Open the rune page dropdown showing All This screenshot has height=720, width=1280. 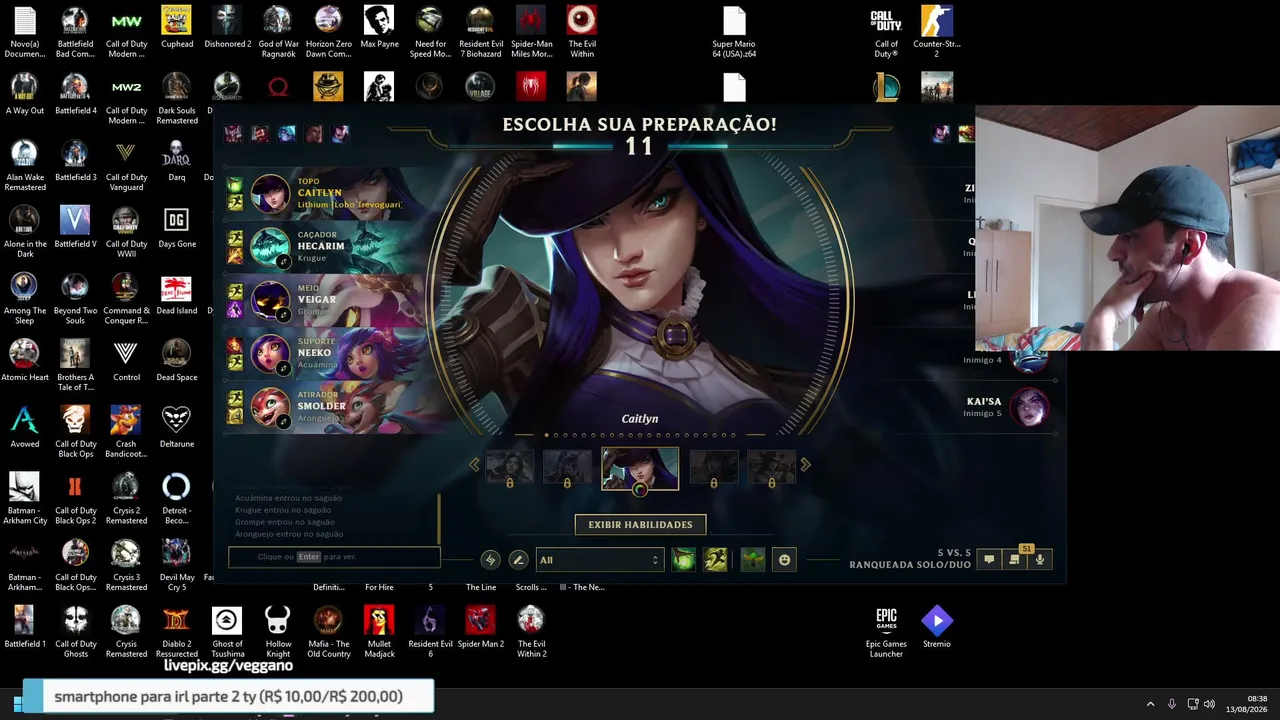[599, 560]
